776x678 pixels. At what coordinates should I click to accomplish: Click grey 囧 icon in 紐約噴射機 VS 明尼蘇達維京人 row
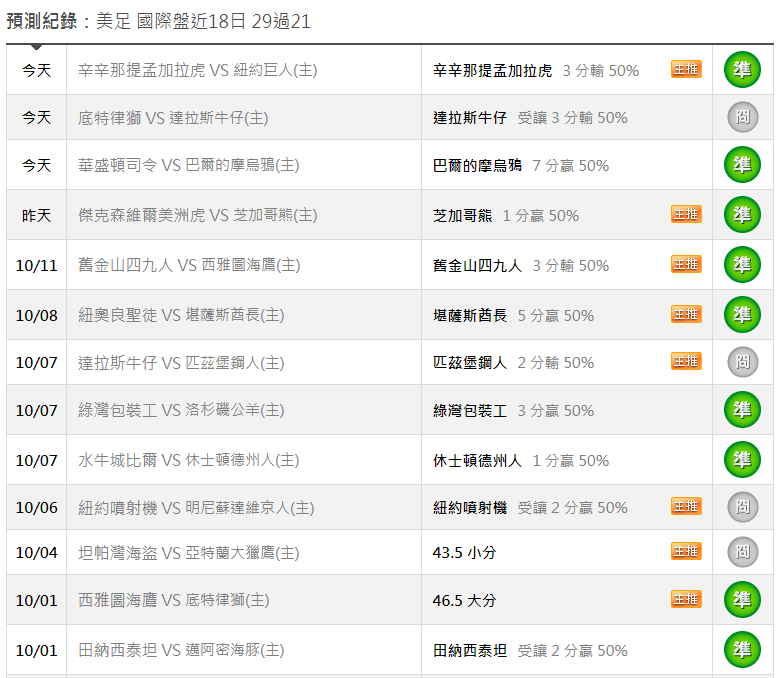click(x=742, y=507)
